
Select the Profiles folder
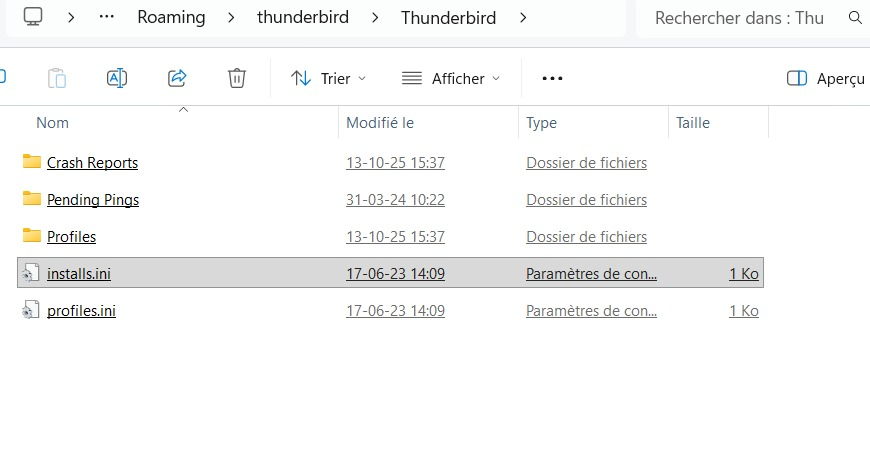[x=71, y=237]
